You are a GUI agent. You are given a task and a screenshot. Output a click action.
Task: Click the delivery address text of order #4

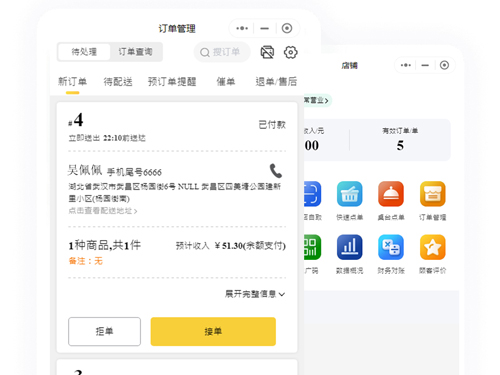click(x=175, y=192)
